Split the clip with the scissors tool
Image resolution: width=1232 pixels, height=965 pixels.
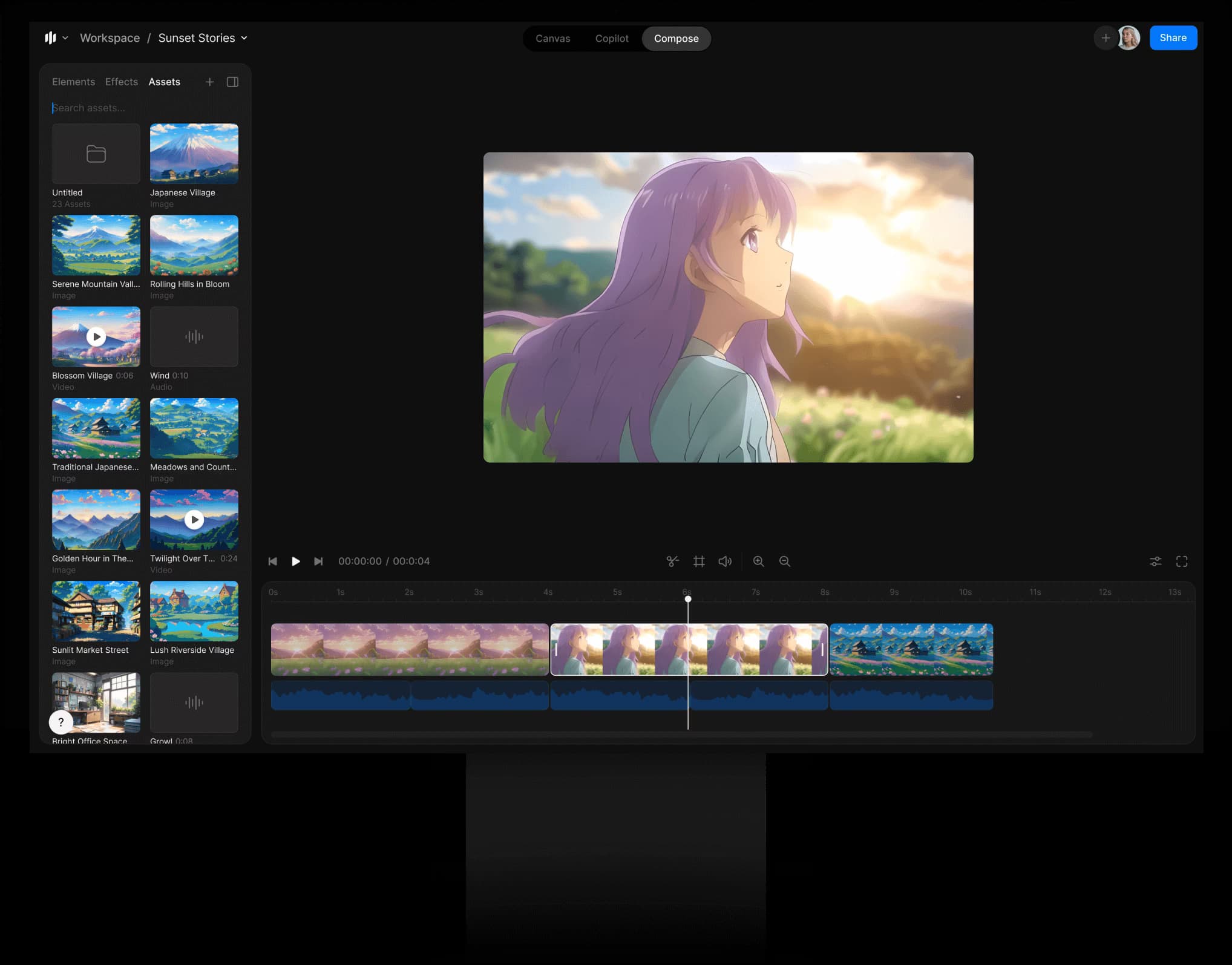pyautogui.click(x=673, y=561)
